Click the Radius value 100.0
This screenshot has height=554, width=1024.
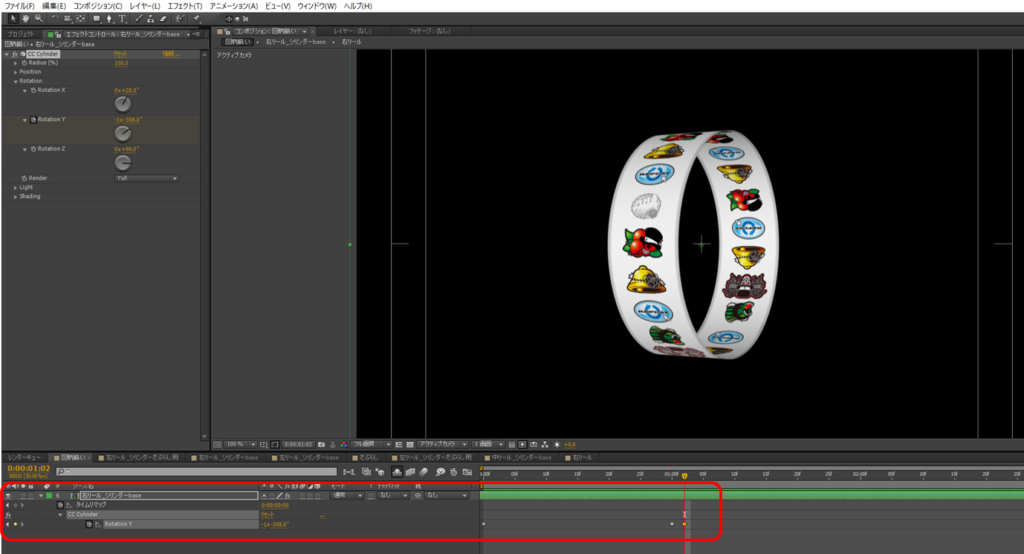(x=121, y=63)
